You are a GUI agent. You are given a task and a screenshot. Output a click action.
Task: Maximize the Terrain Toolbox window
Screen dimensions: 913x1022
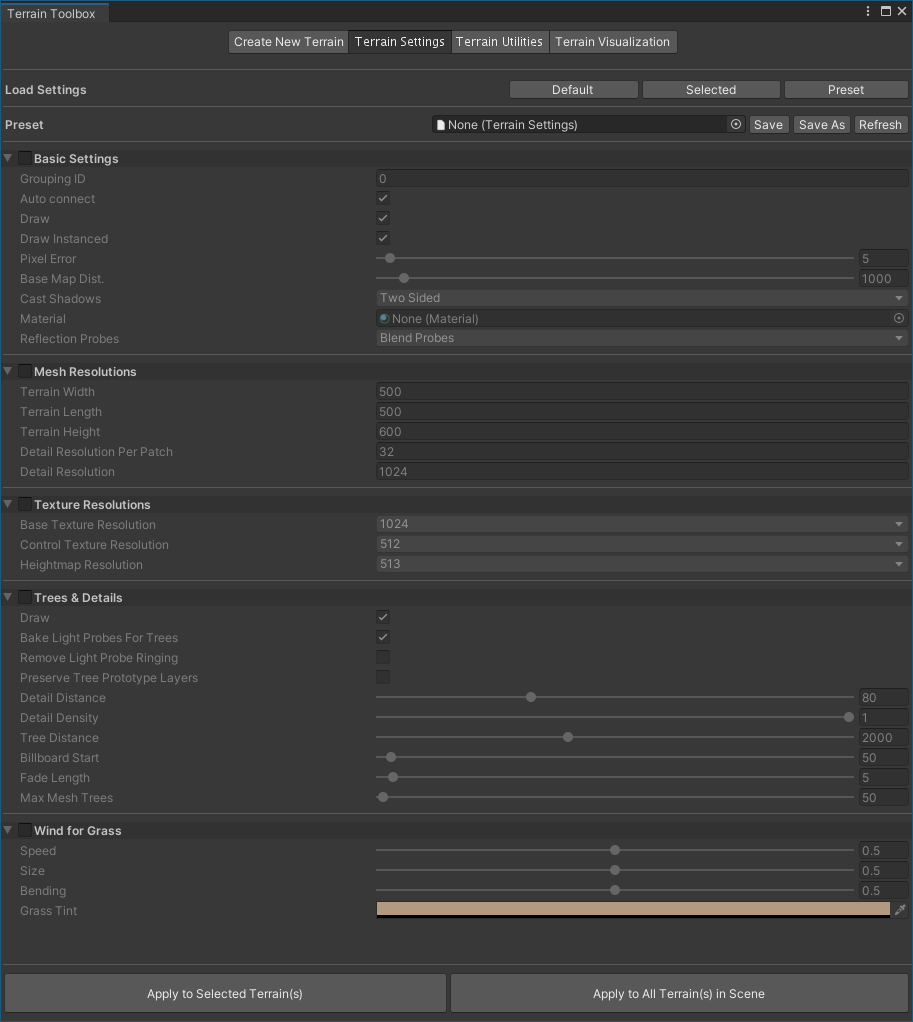885,12
